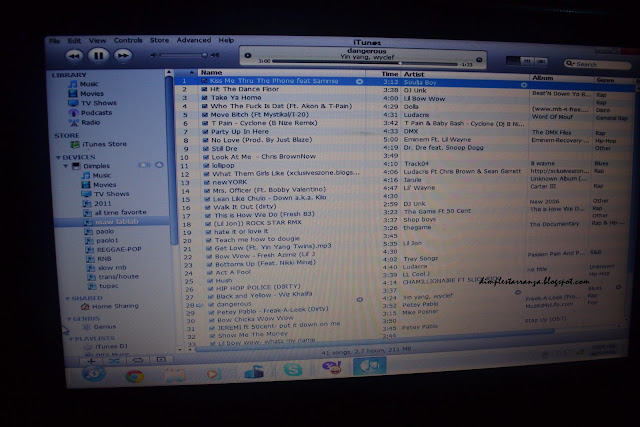The width and height of the screenshot is (640, 427).
Task: Toggle repeat button at bottom
Action: coord(138,360)
